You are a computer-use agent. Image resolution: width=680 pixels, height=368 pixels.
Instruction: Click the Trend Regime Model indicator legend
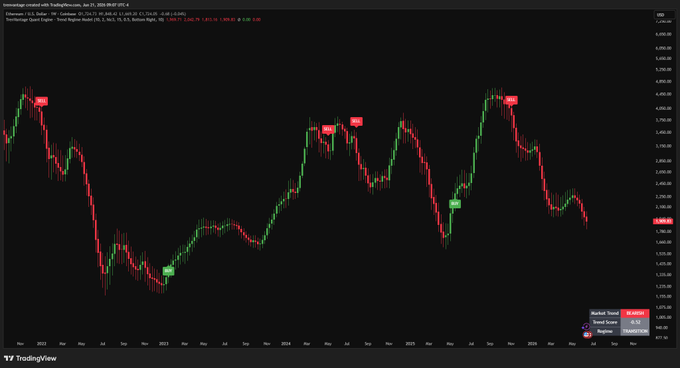coord(85,20)
